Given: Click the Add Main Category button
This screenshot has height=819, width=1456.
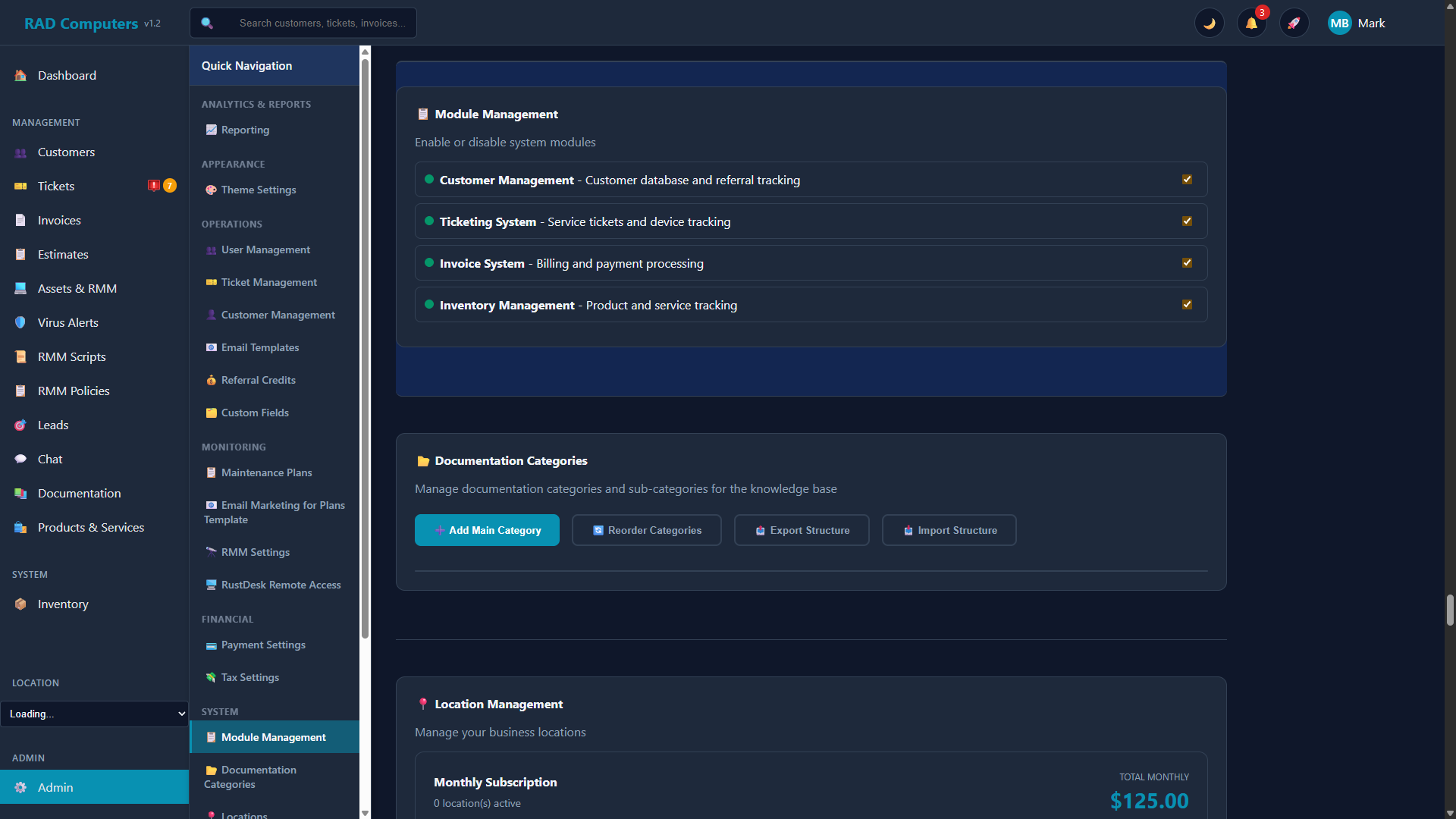Looking at the screenshot, I should tap(487, 530).
